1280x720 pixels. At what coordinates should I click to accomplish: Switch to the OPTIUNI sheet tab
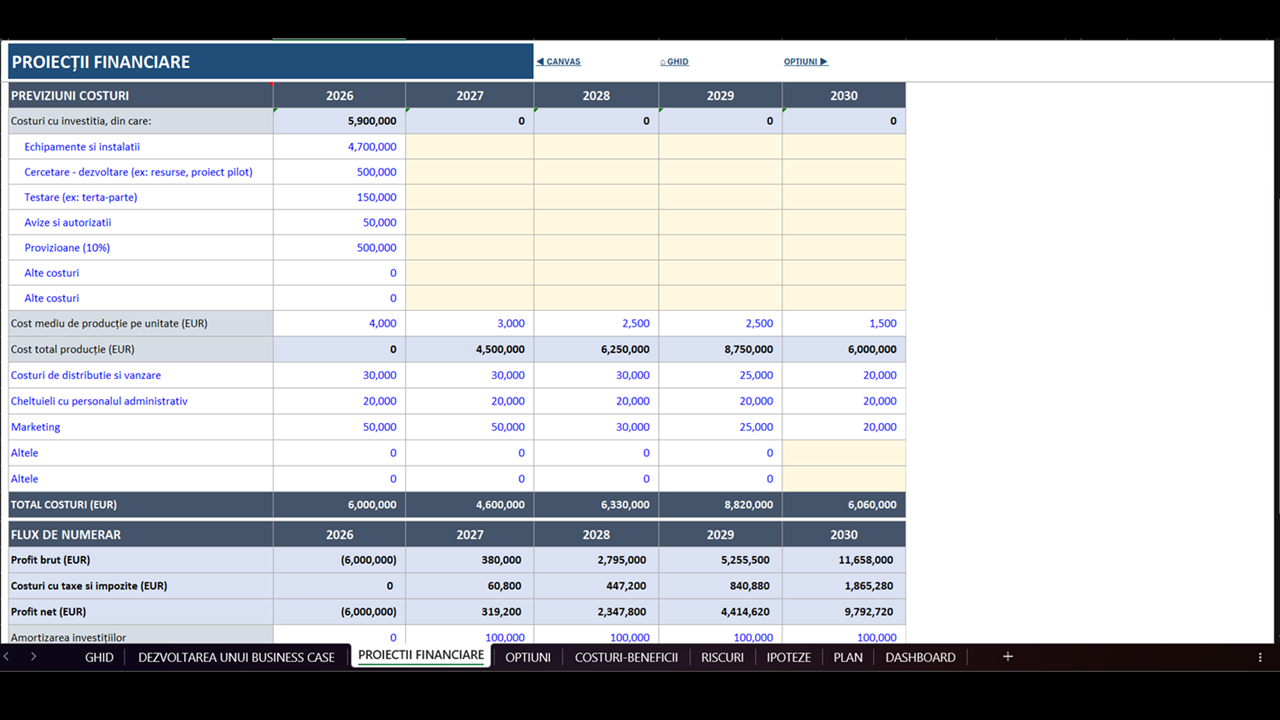528,657
